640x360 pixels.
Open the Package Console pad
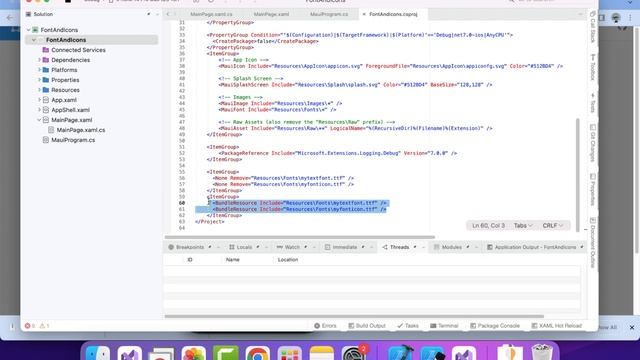tap(495, 326)
